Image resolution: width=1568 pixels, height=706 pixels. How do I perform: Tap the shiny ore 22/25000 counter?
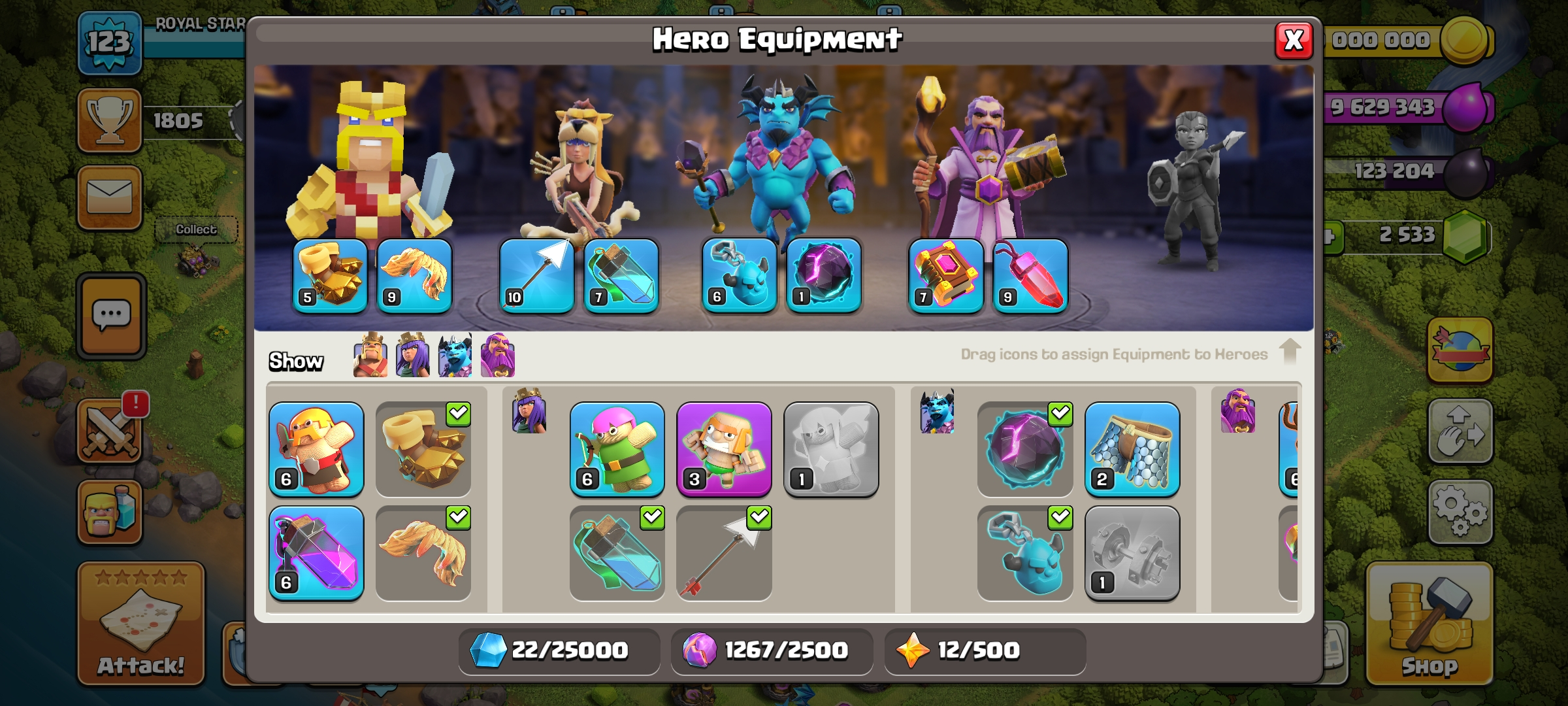tap(559, 650)
